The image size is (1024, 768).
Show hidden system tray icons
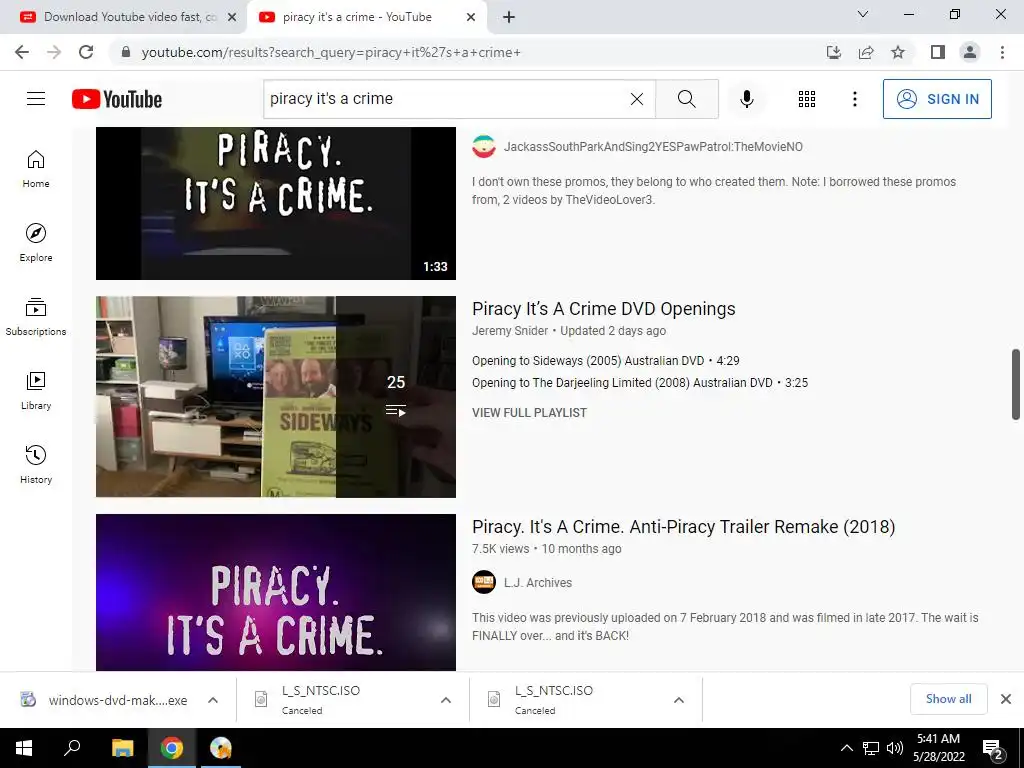(846, 748)
